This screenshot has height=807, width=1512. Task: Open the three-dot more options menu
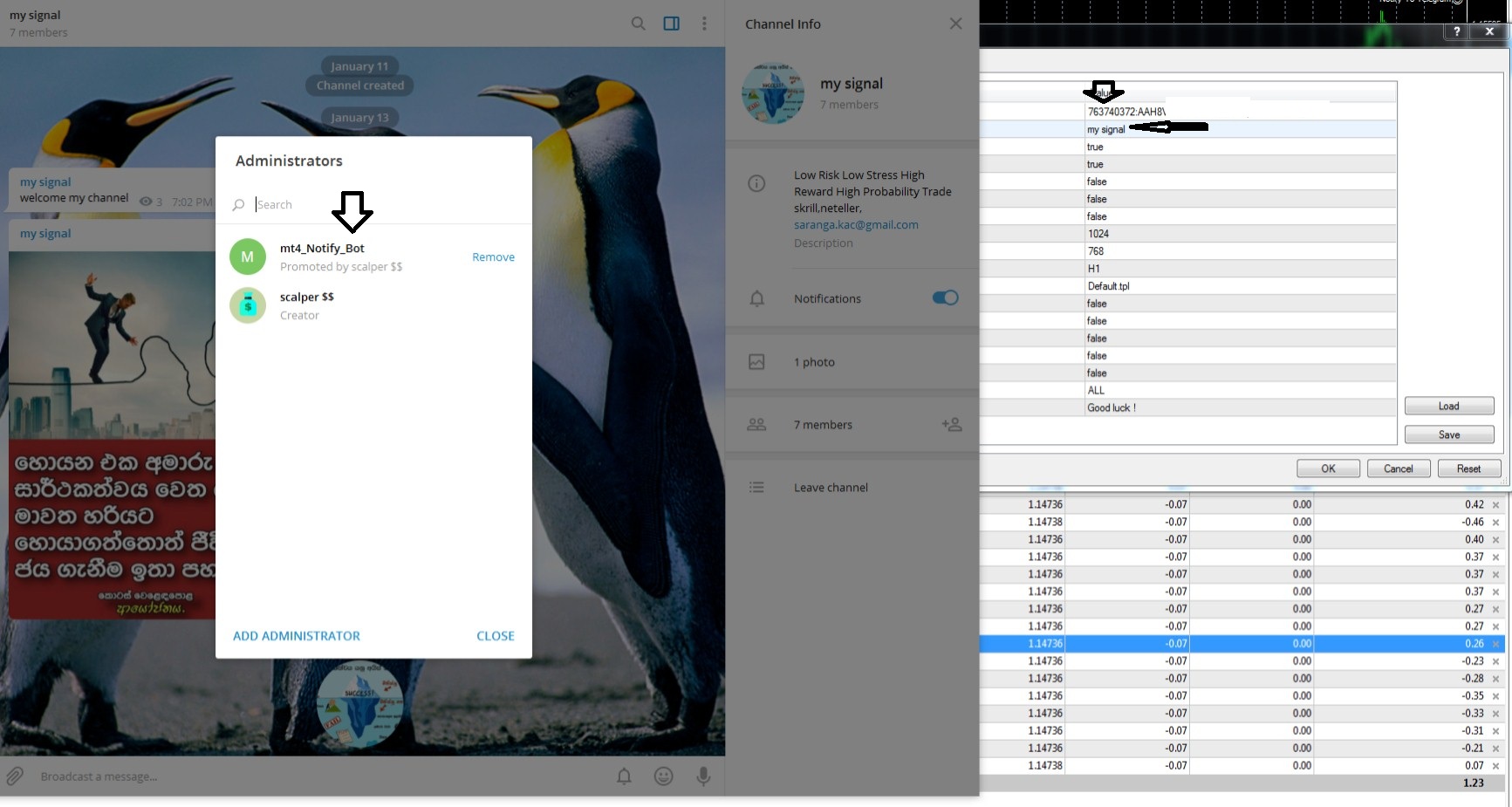coord(704,24)
